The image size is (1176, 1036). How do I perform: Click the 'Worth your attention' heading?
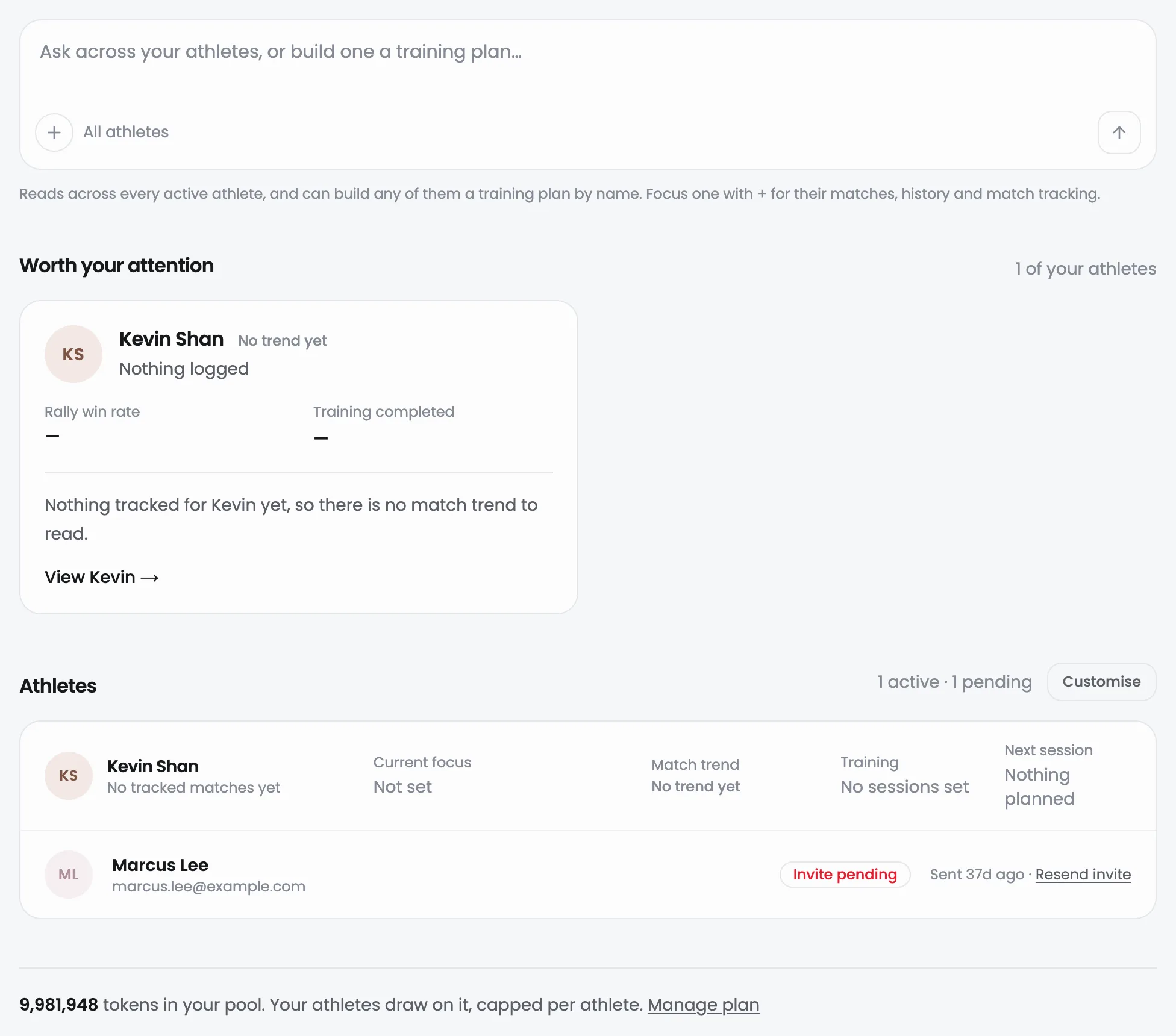[116, 266]
